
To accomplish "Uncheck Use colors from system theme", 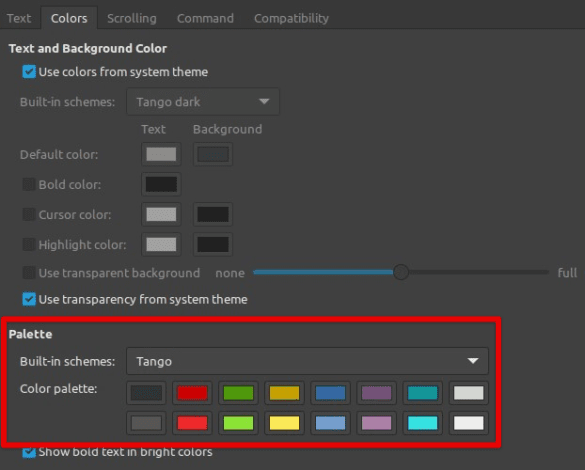I will click(x=29, y=72).
